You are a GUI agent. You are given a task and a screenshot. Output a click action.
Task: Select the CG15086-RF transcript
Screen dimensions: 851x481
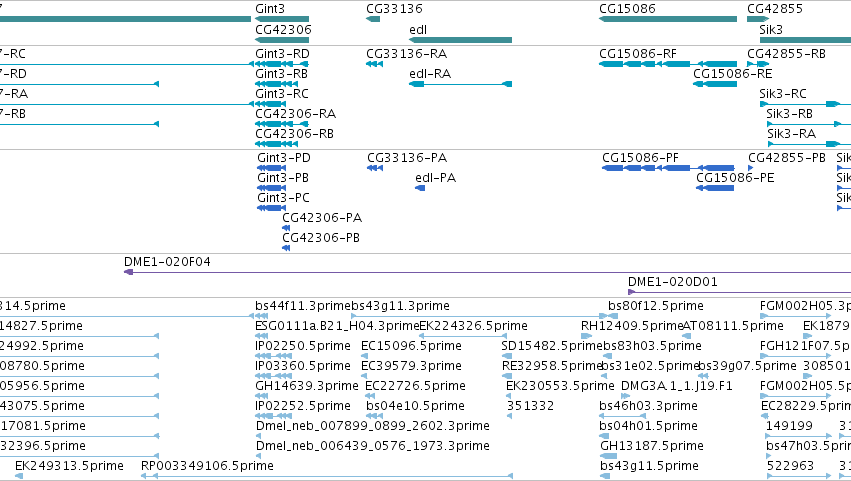pos(668,64)
